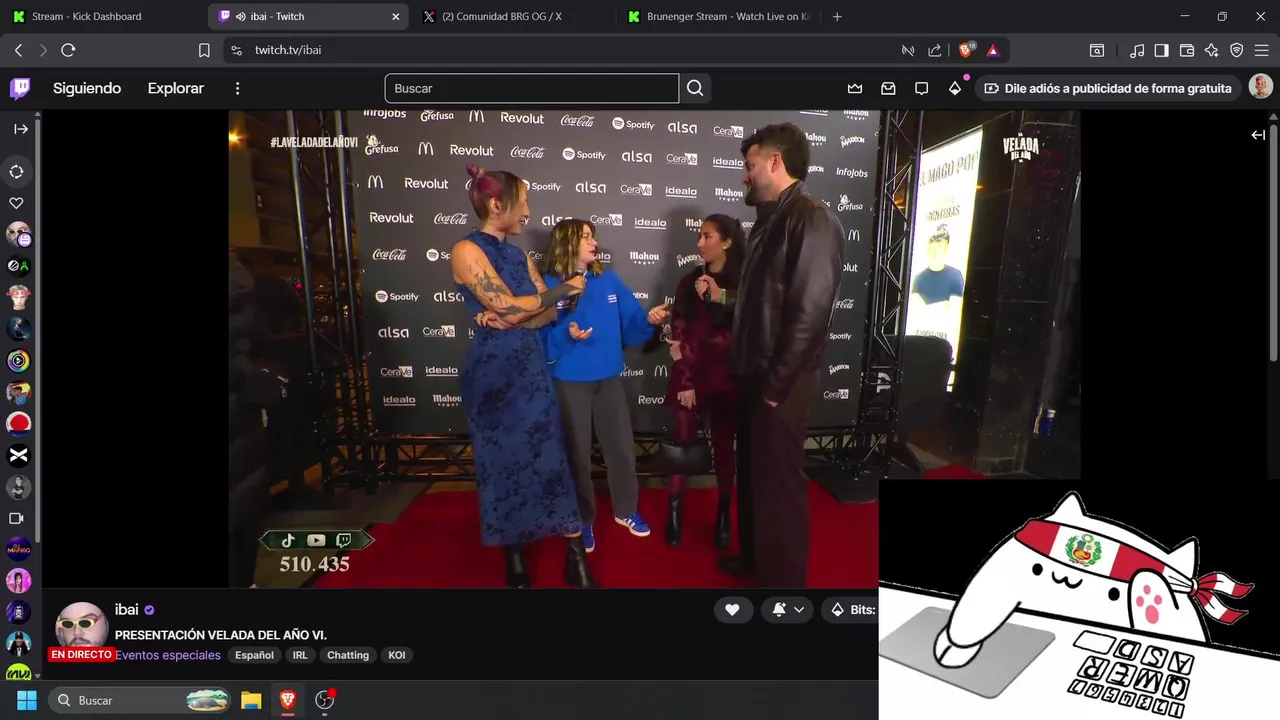Open the browser tab search icon
Screen dimensions: 1280x720
[x=1097, y=50]
